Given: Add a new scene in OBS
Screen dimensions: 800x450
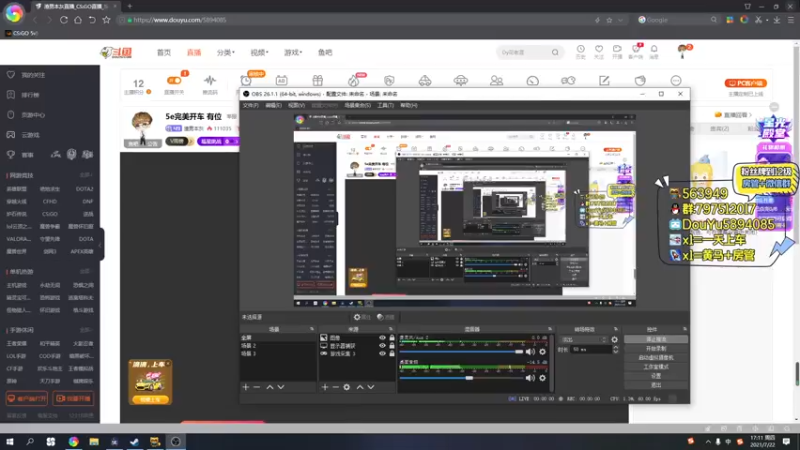Looking at the screenshot, I should [x=246, y=387].
